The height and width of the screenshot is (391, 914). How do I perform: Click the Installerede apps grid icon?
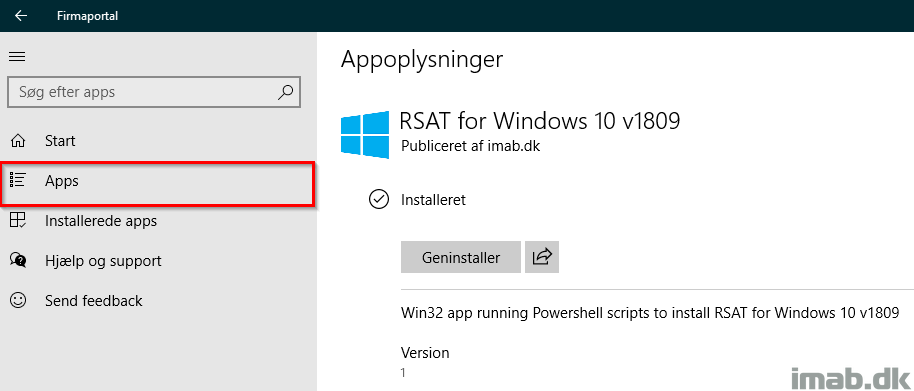(18, 220)
